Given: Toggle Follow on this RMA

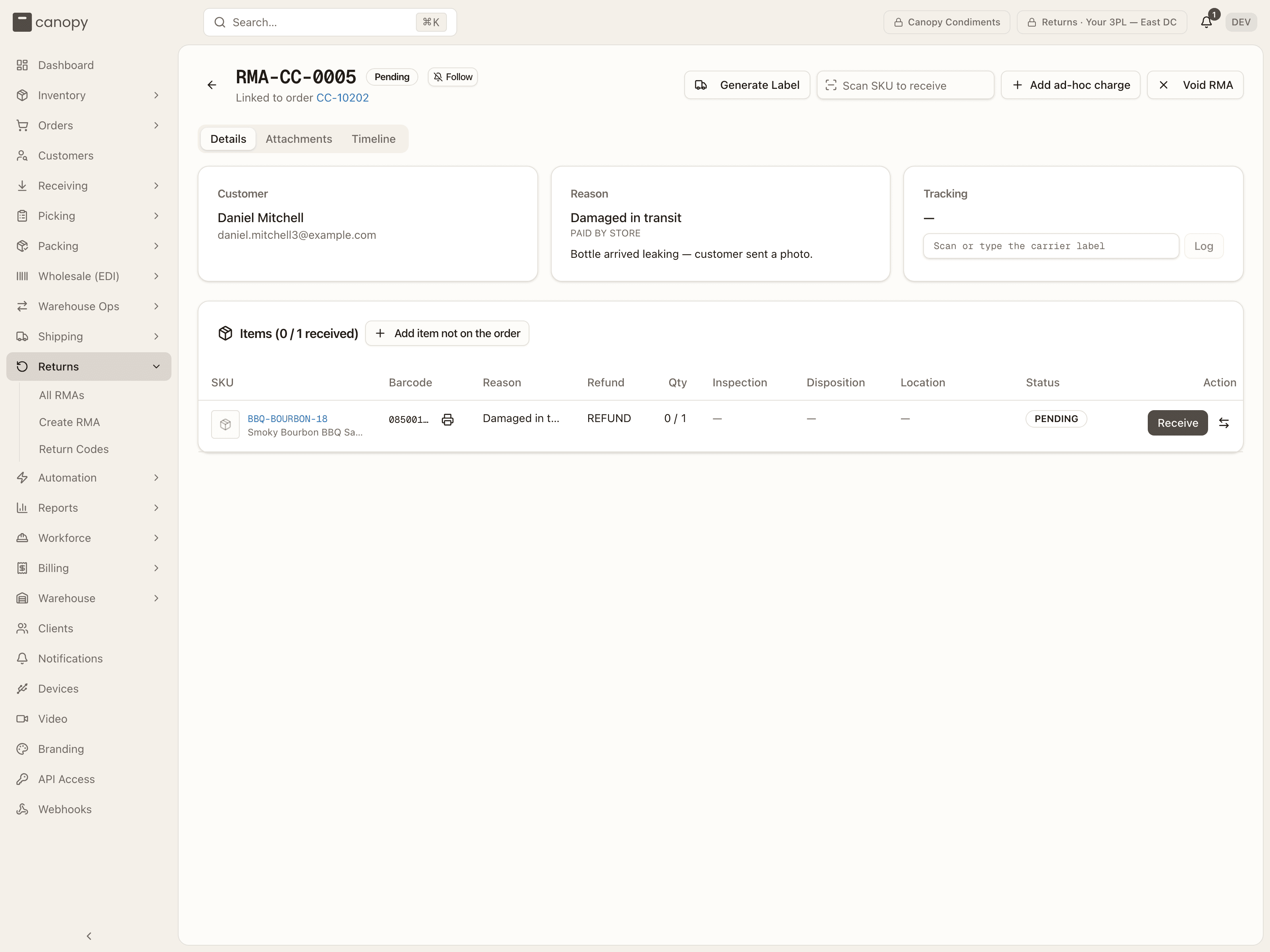Looking at the screenshot, I should pos(452,77).
